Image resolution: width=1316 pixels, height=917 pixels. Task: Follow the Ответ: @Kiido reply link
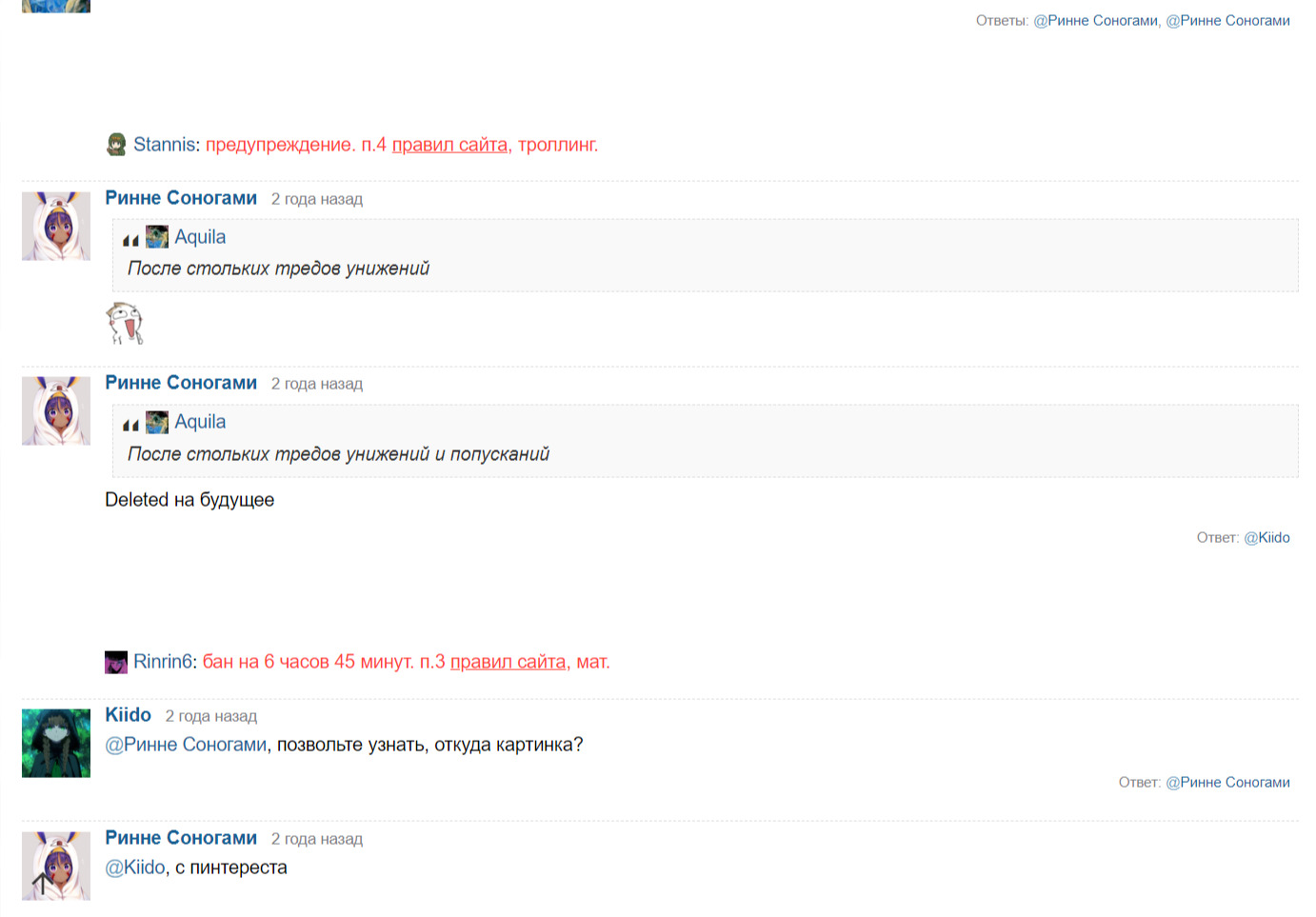(1266, 538)
